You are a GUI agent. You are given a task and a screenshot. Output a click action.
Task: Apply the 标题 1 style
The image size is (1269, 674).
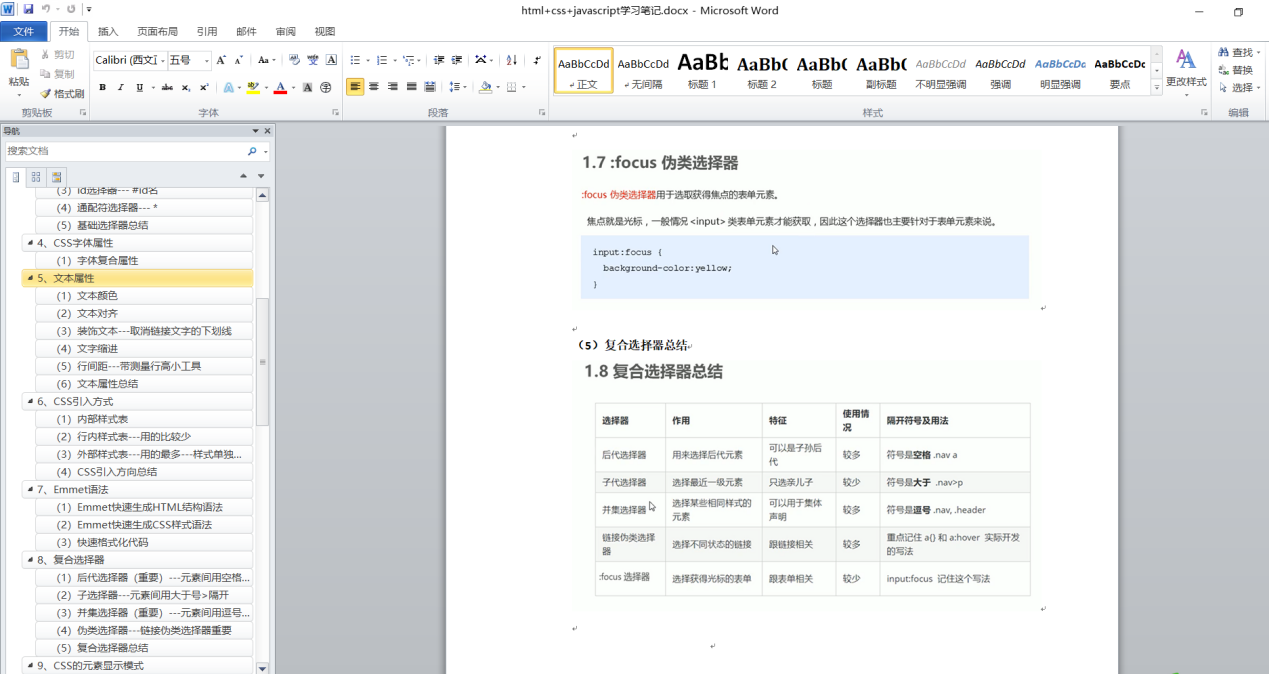click(702, 72)
